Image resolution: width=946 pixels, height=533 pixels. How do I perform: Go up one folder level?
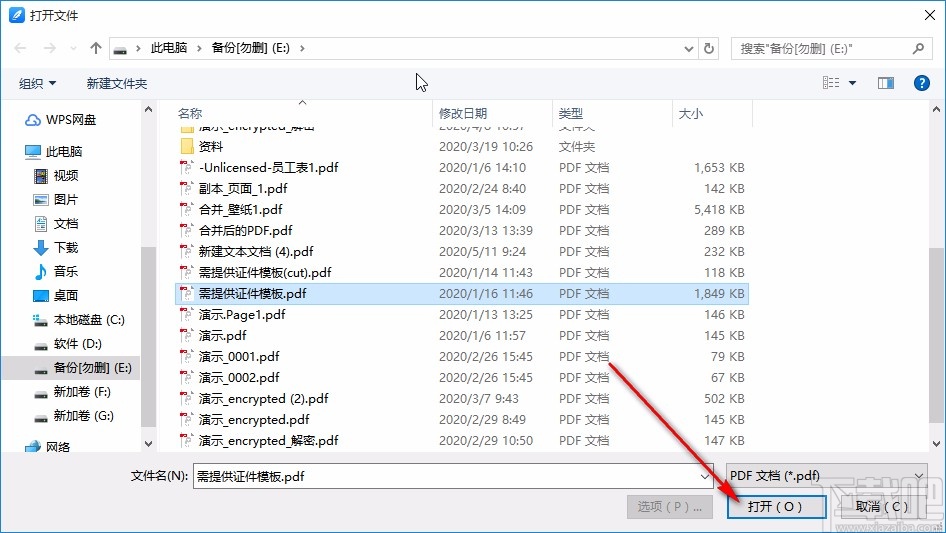95,48
